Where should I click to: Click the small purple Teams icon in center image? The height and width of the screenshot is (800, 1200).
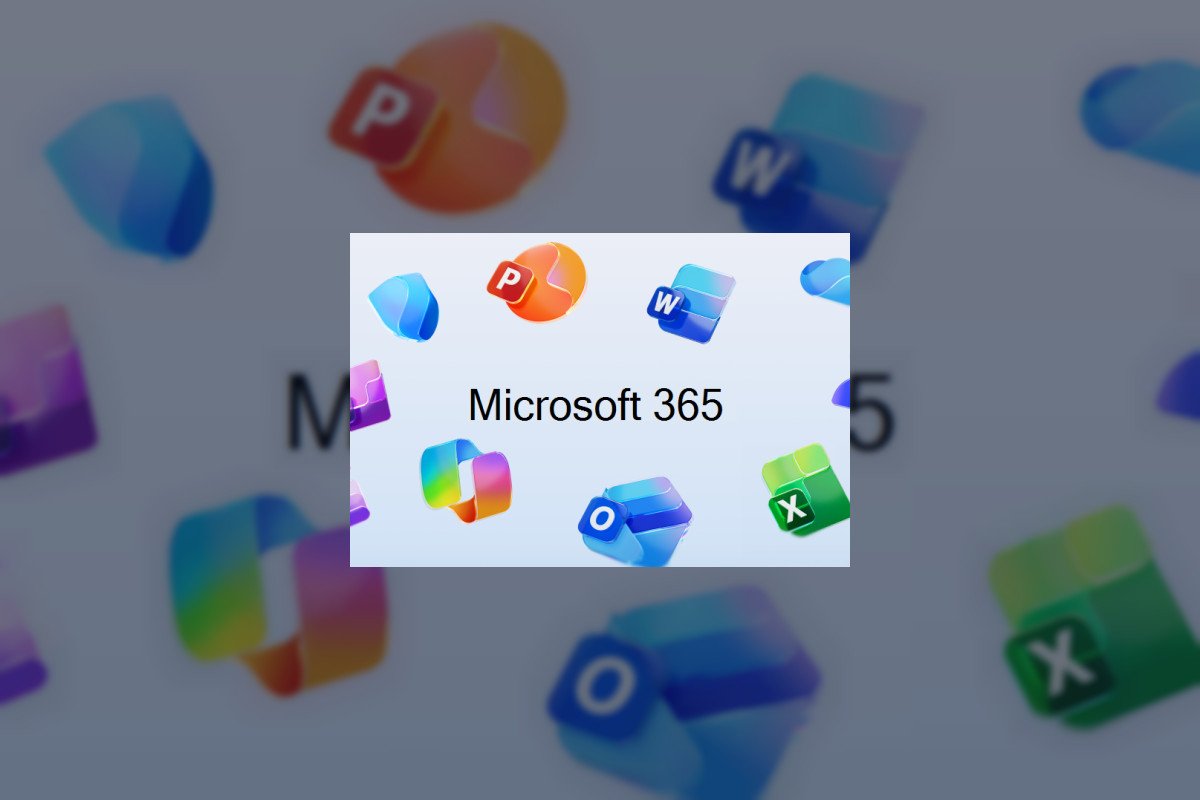[368, 395]
